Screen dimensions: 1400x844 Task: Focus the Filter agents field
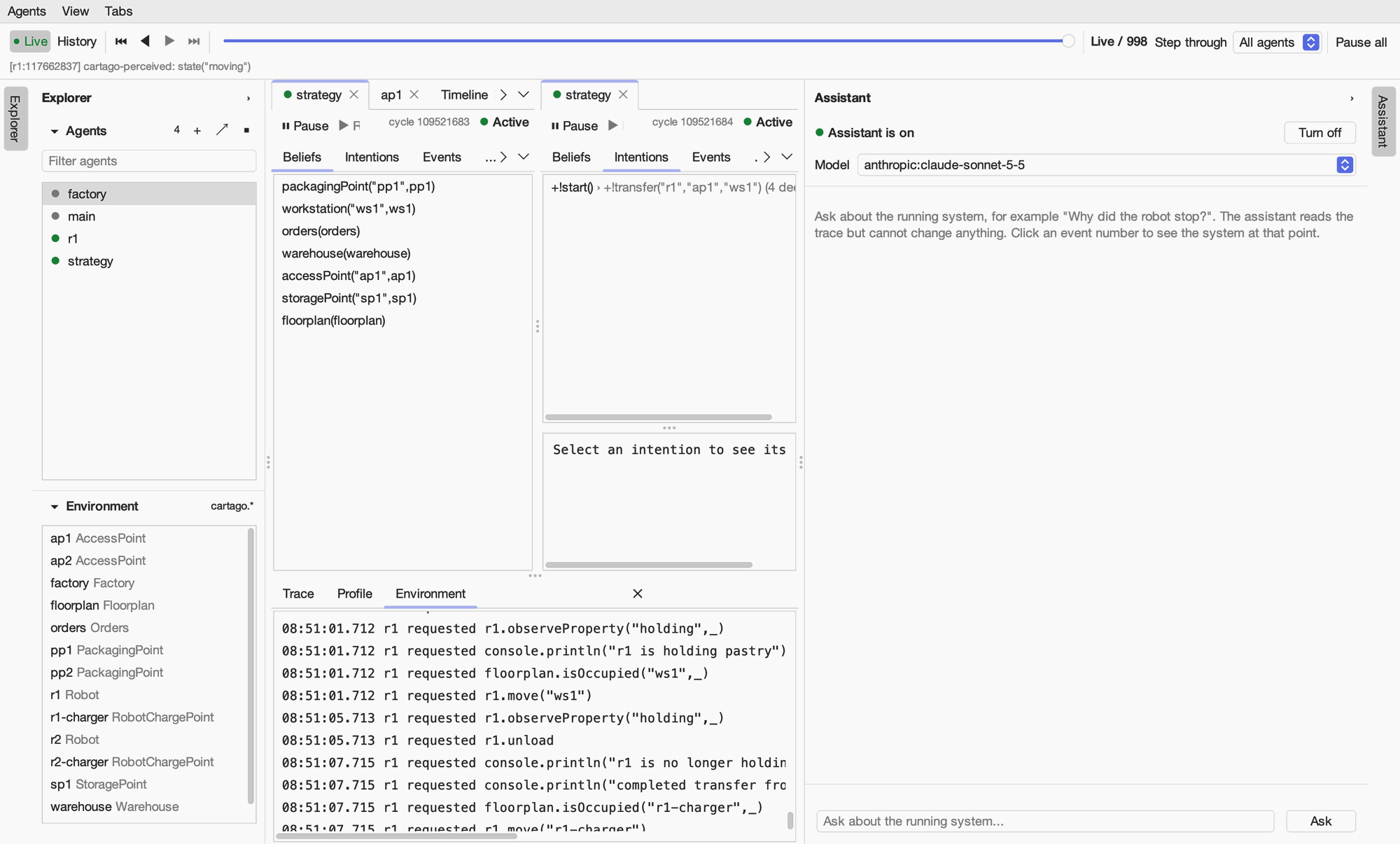[x=149, y=161]
